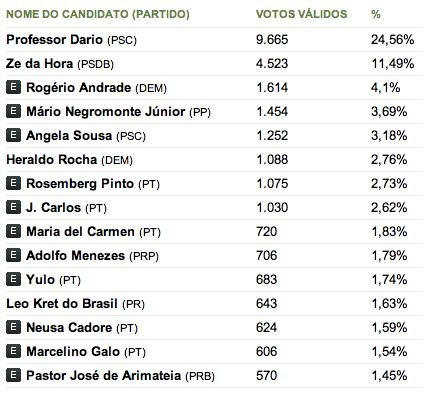Viewport: 426px width, 398px height.
Task: Sort by the Votos Válidos column header
Action: coord(301,14)
